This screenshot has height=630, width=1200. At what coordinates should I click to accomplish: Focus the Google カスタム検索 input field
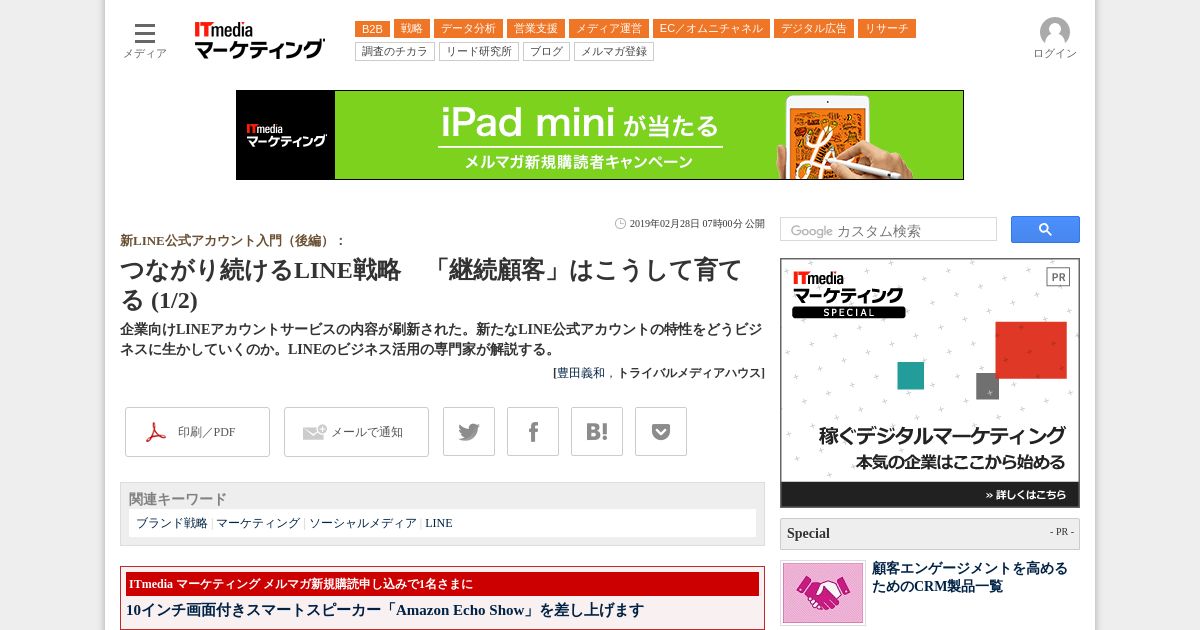click(x=888, y=230)
